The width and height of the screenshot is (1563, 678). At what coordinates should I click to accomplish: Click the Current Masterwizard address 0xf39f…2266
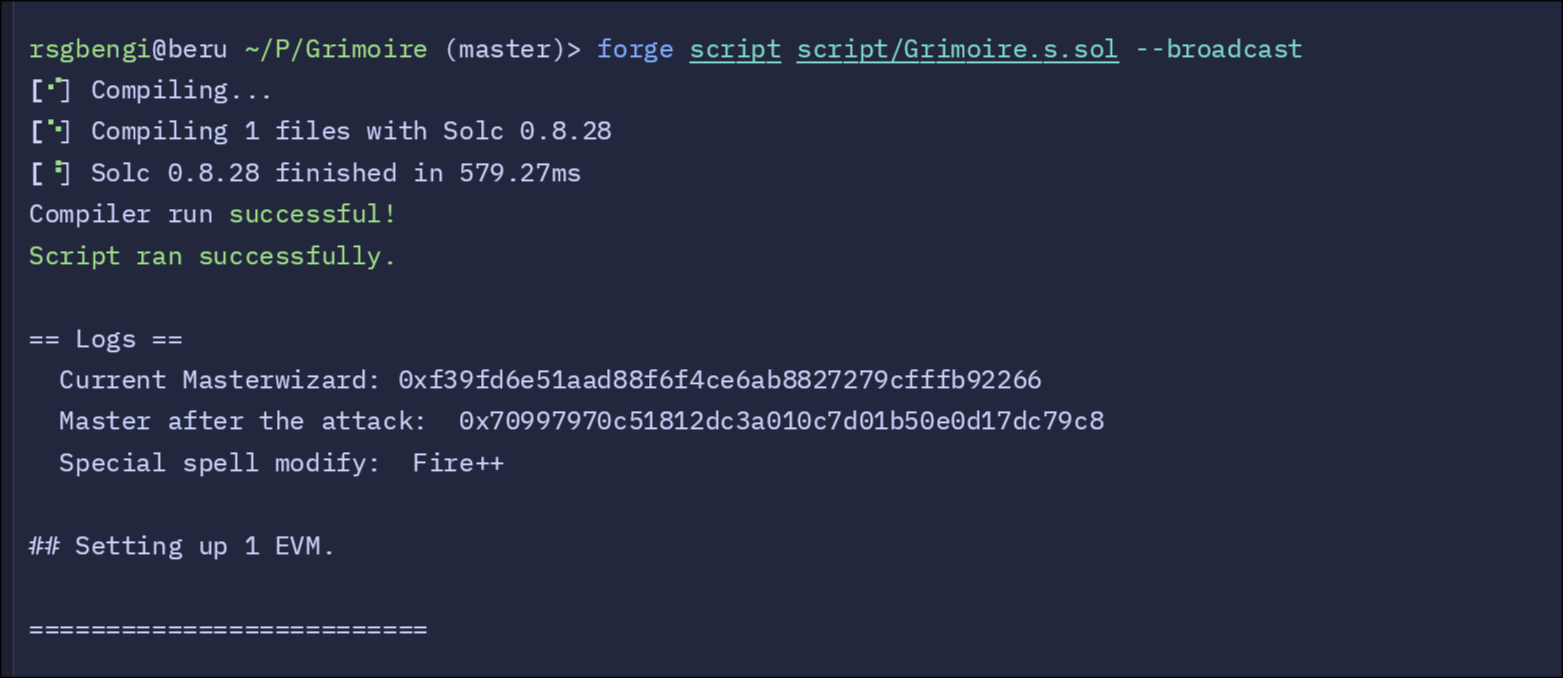pyautogui.click(x=719, y=380)
